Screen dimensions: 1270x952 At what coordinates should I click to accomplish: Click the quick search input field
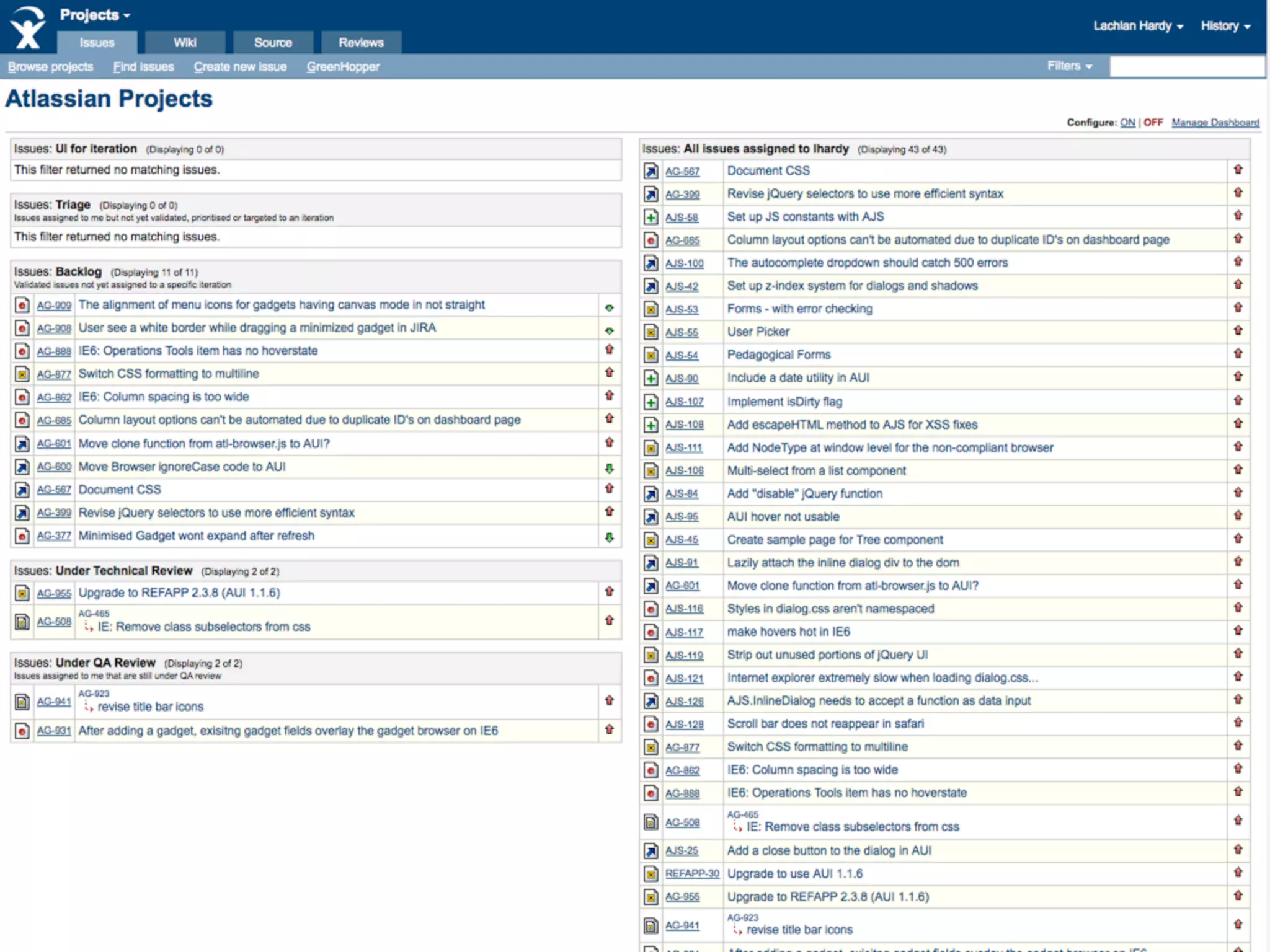point(1186,66)
